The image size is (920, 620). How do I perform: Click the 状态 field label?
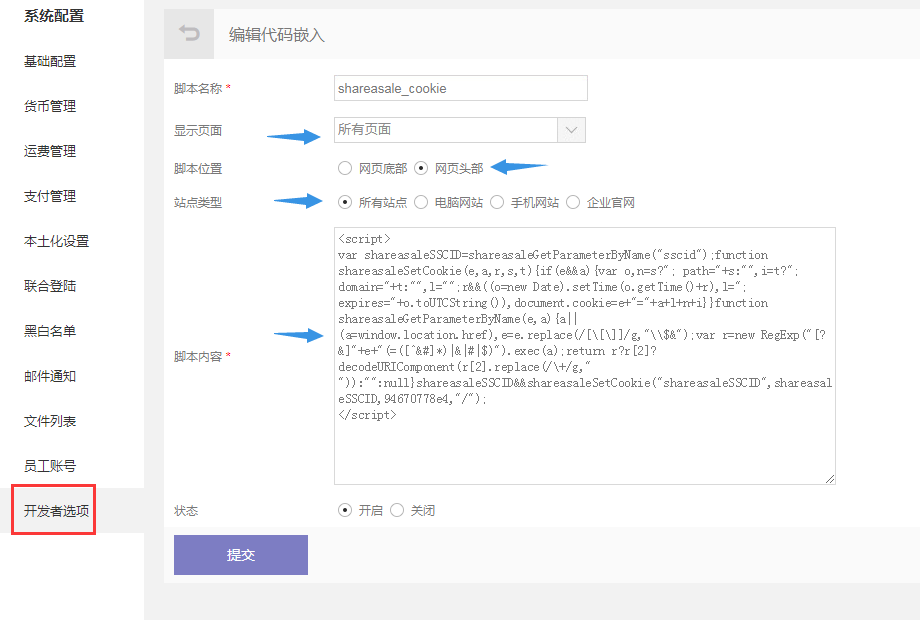pos(186,511)
